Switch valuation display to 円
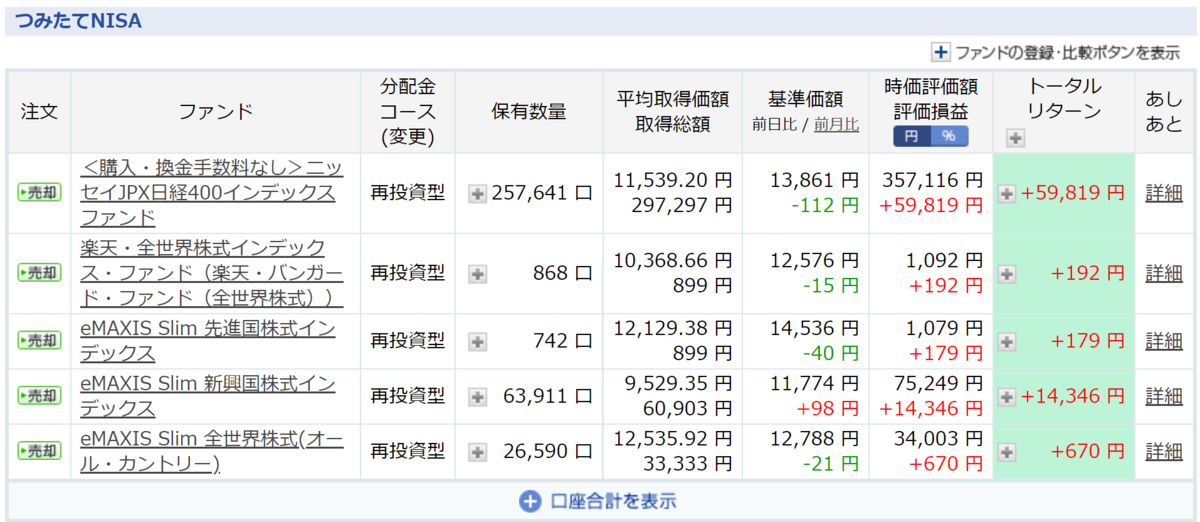1200x522 pixels. (912, 136)
